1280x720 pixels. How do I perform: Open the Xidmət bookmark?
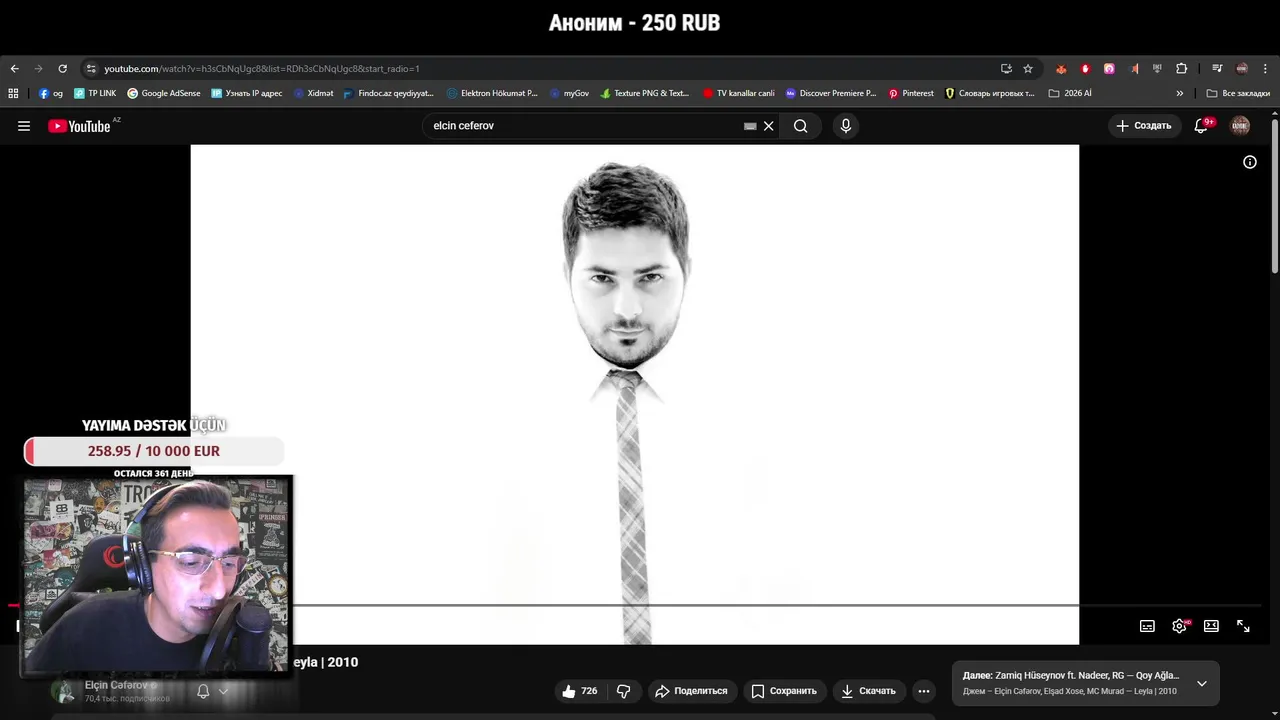(313, 93)
